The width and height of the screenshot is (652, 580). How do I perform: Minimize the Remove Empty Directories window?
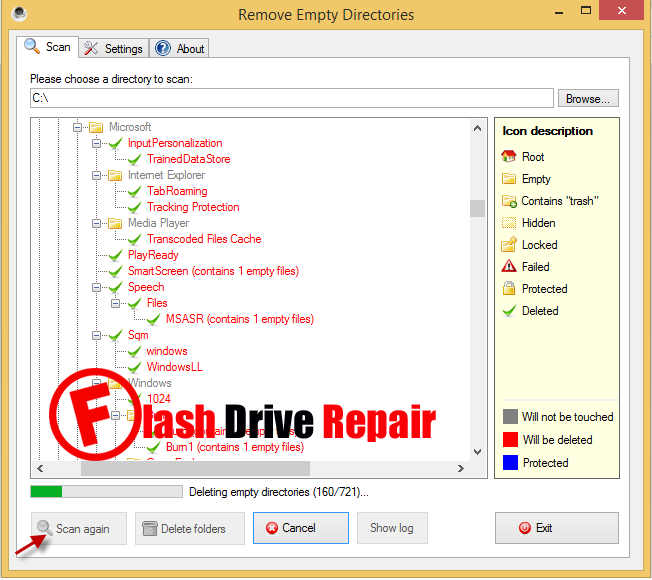(559, 12)
